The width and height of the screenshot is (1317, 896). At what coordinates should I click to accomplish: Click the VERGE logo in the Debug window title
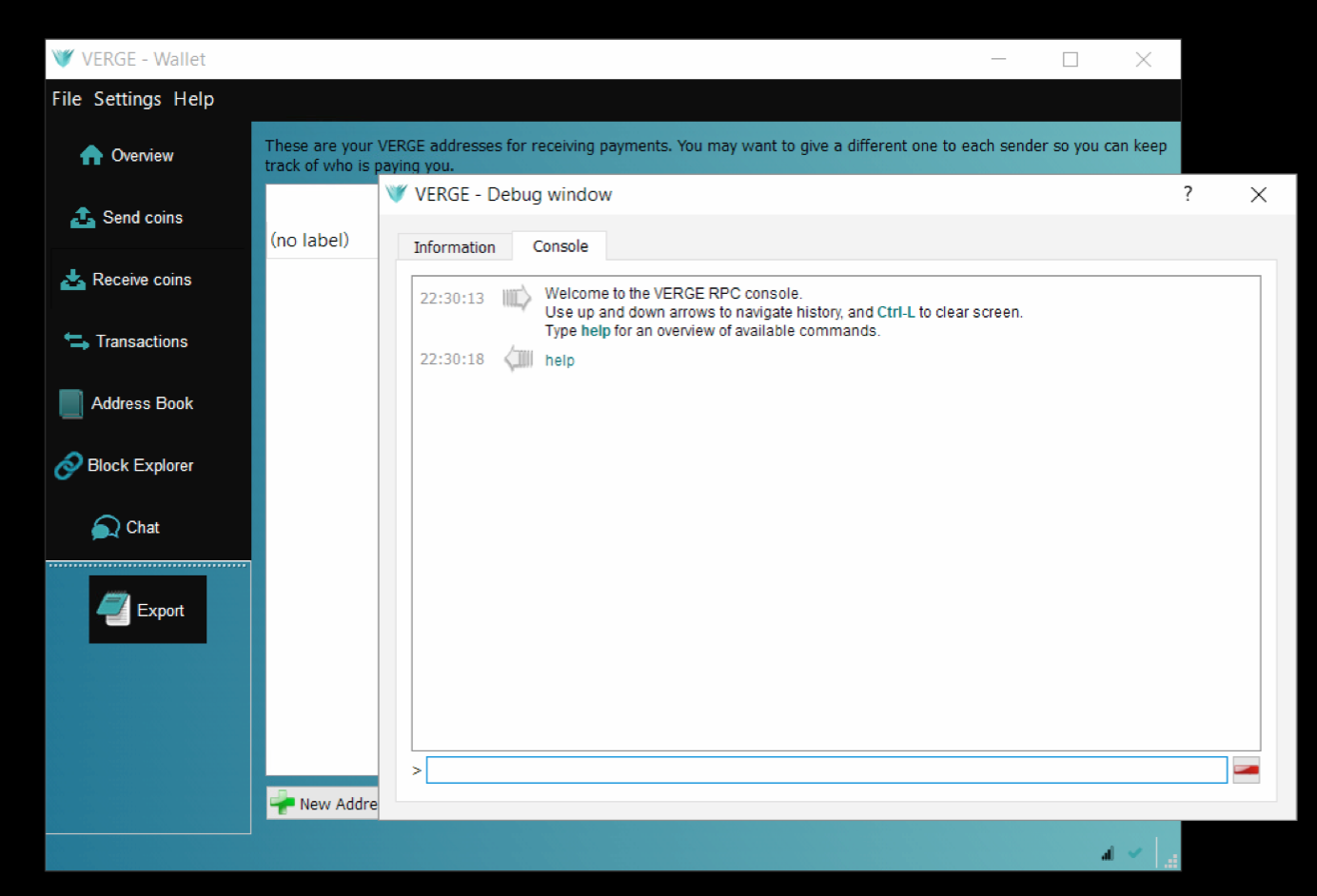(x=397, y=194)
